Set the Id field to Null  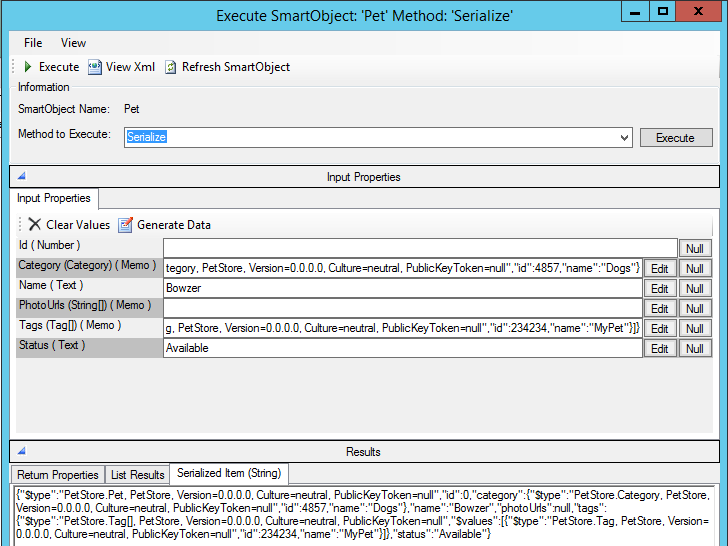pyautogui.click(x=694, y=249)
